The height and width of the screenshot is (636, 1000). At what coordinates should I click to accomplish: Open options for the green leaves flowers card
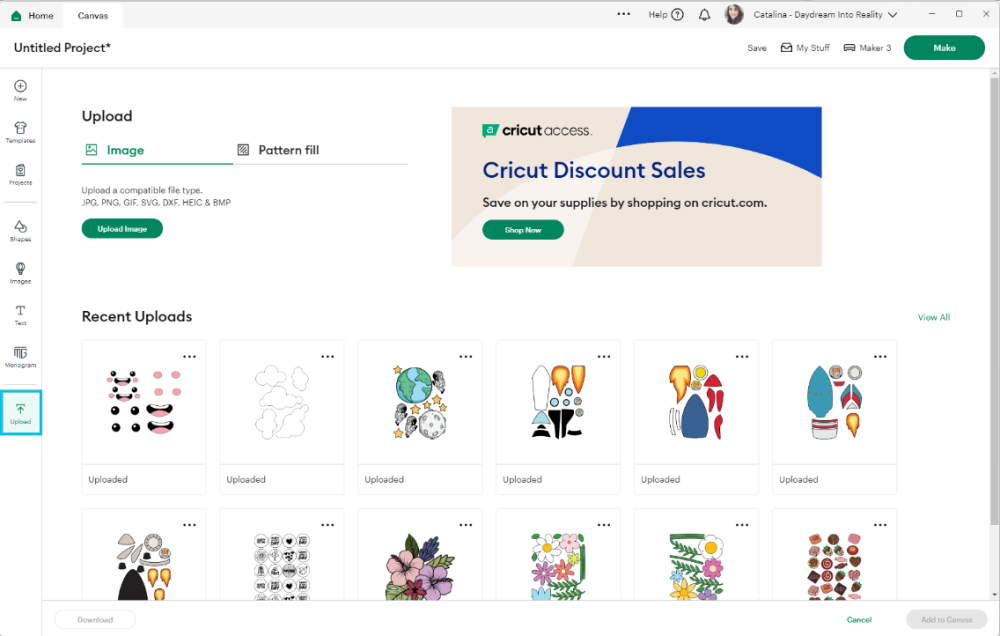pyautogui.click(x=742, y=525)
